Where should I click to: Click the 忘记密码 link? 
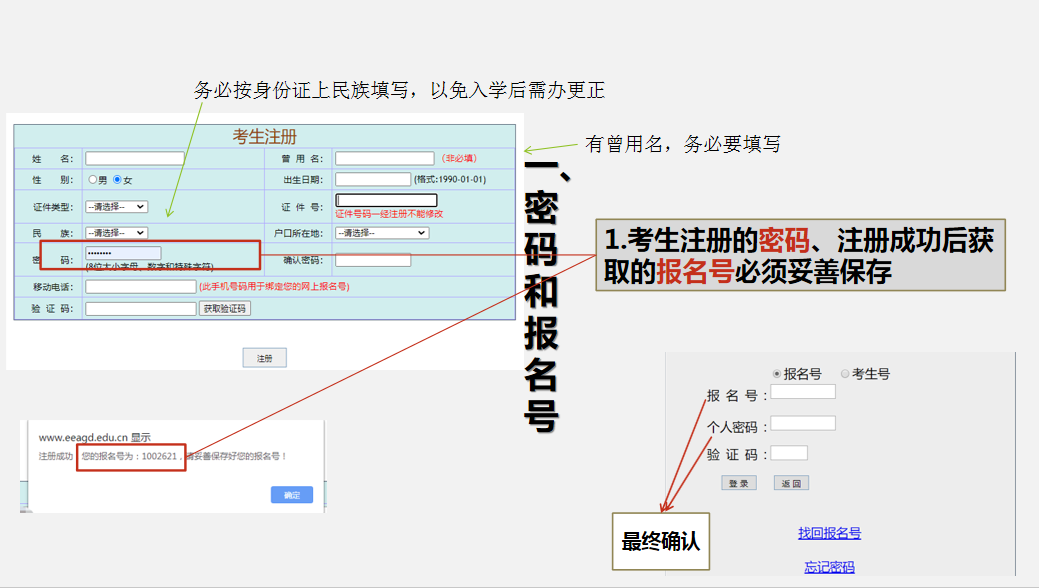coord(827,566)
